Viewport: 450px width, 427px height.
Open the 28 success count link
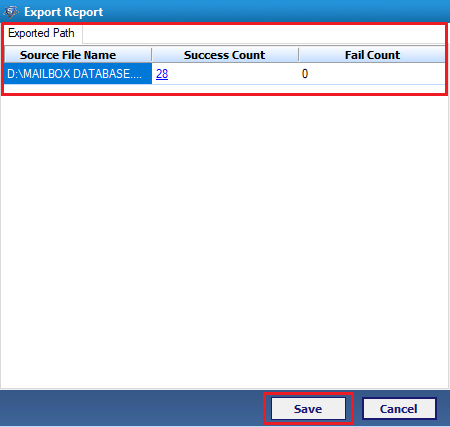tap(162, 74)
